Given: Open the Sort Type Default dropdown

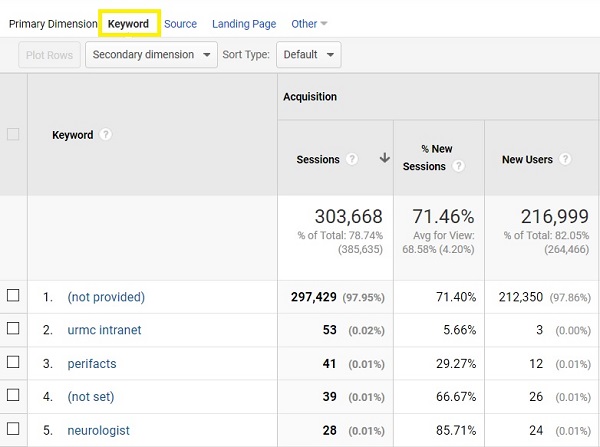Looking at the screenshot, I should click(x=308, y=55).
